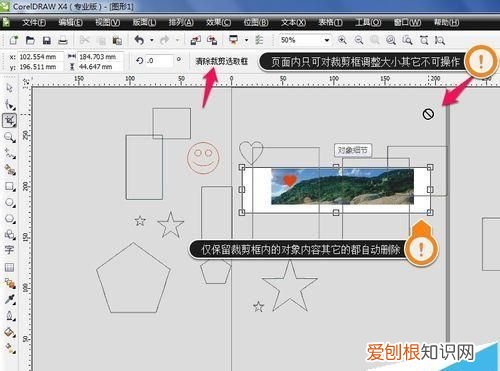The width and height of the screenshot is (500, 371).
Task: Open the redo history dropdown arrow
Action: pyautogui.click(x=177, y=40)
